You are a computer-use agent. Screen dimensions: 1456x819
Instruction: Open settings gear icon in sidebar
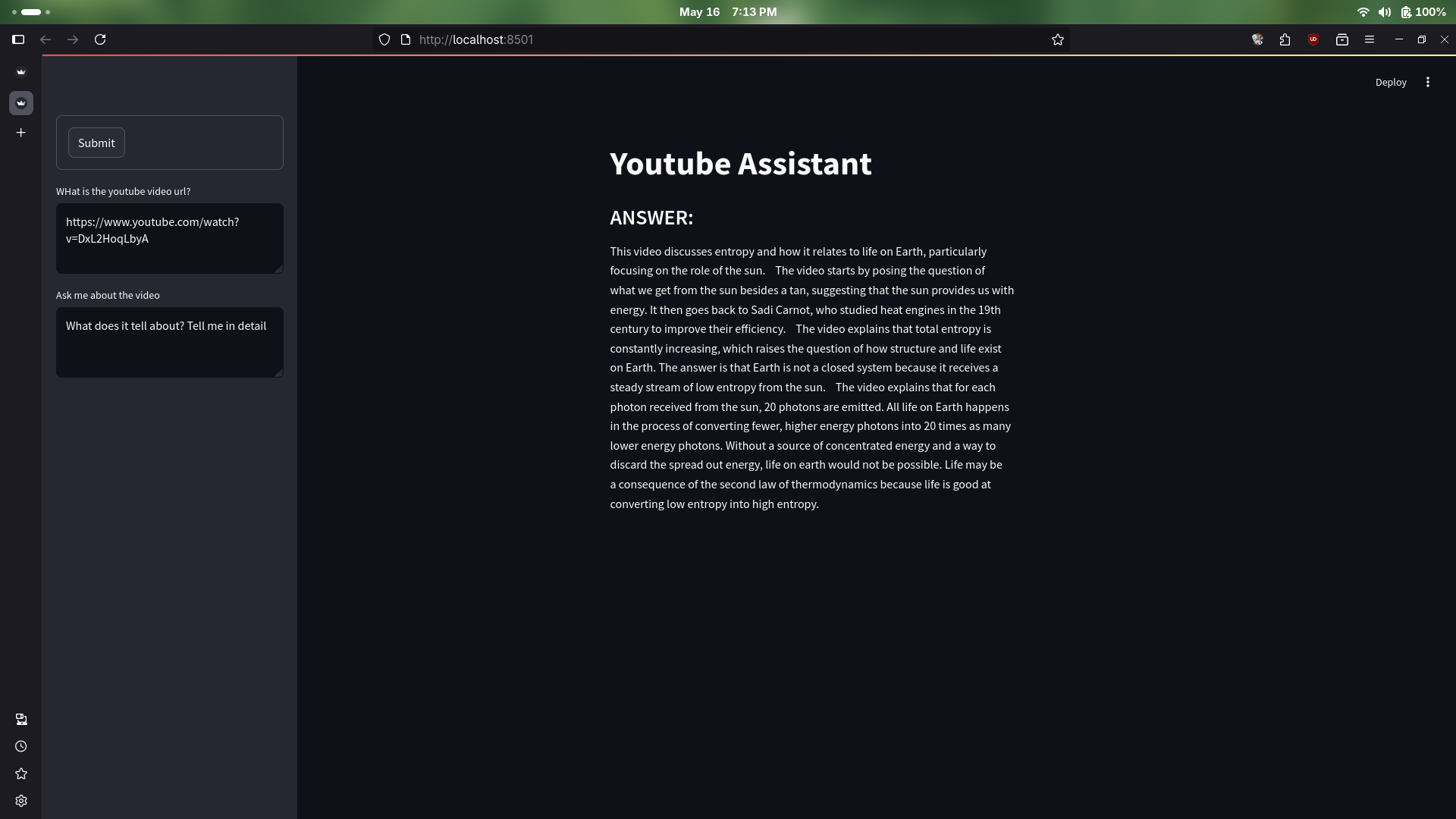(21, 801)
